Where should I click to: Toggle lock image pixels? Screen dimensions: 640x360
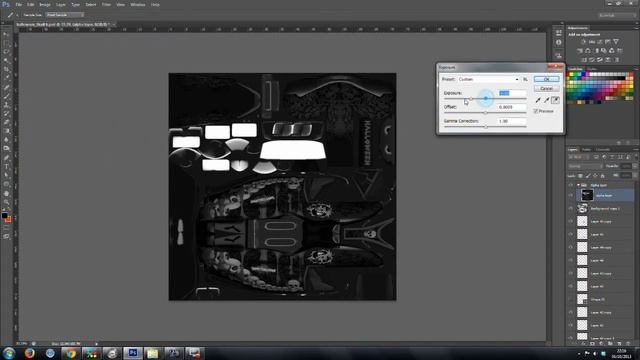pos(588,176)
